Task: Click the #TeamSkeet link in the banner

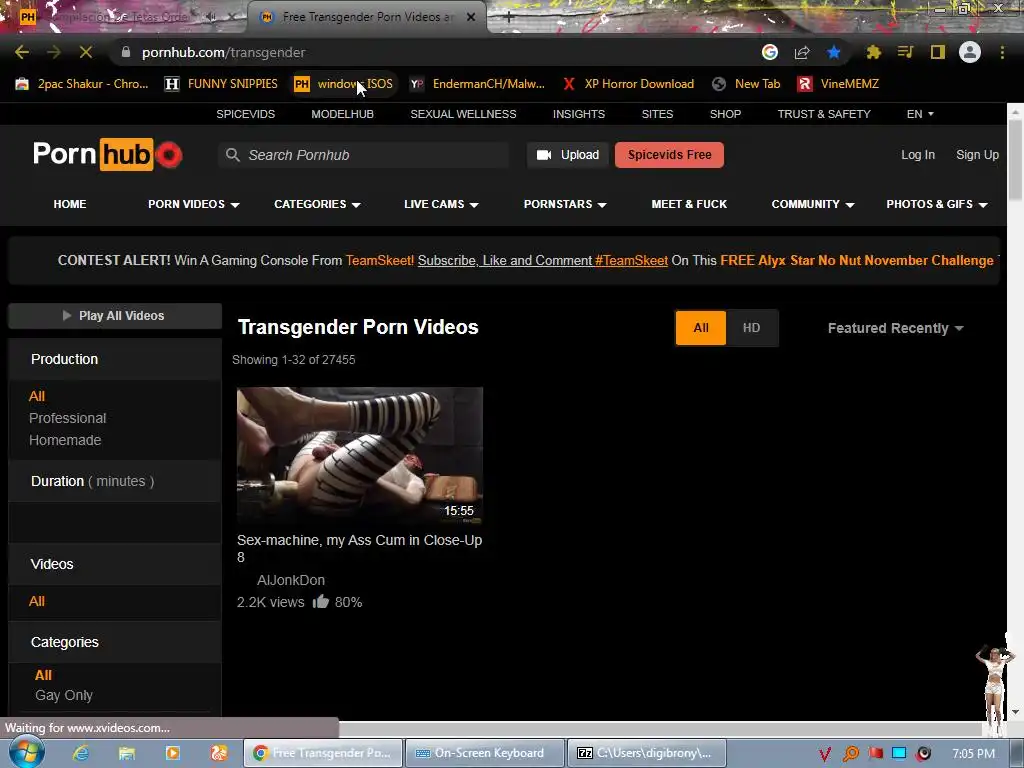Action: click(x=631, y=260)
